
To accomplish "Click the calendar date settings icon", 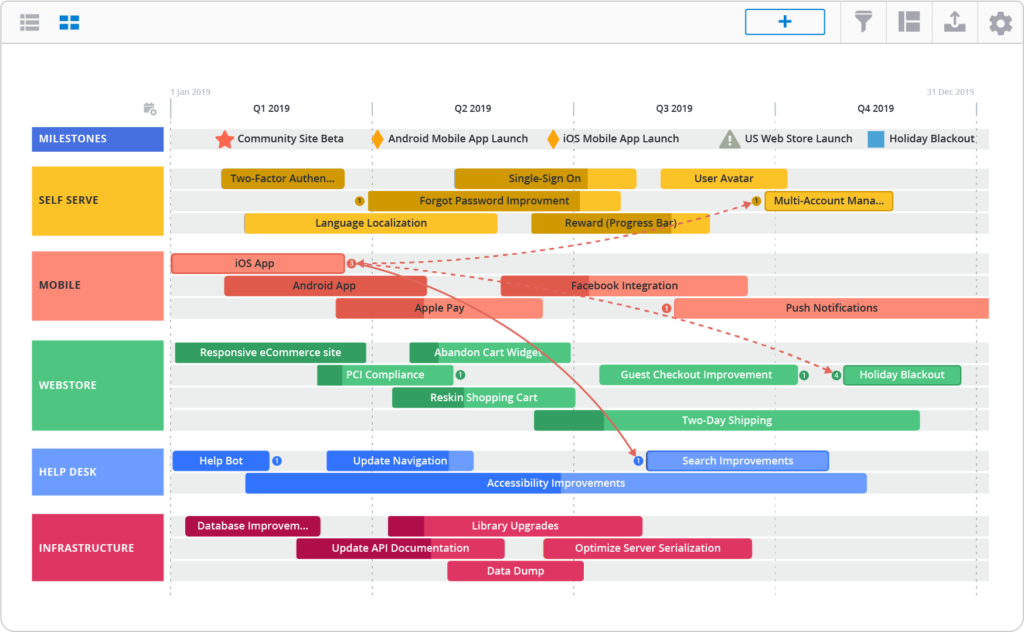I will (x=150, y=108).
